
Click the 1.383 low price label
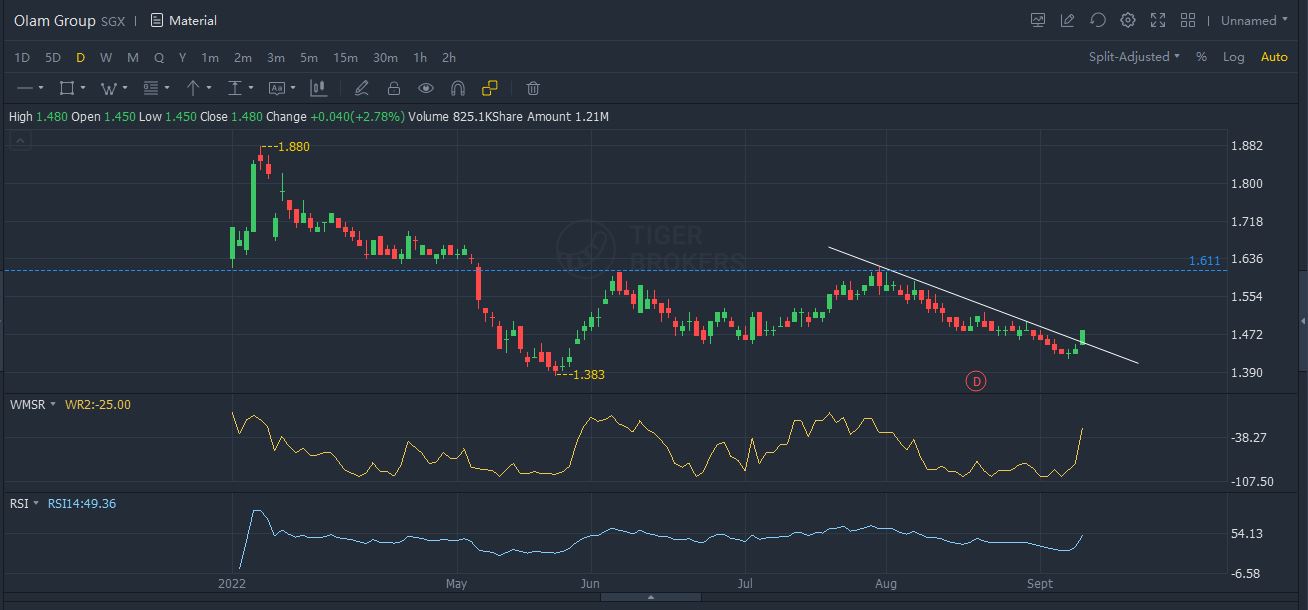coord(588,374)
